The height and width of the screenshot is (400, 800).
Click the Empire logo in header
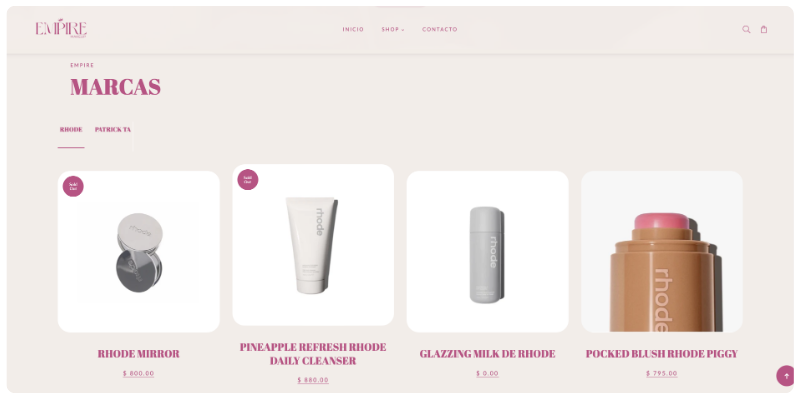coord(61,29)
